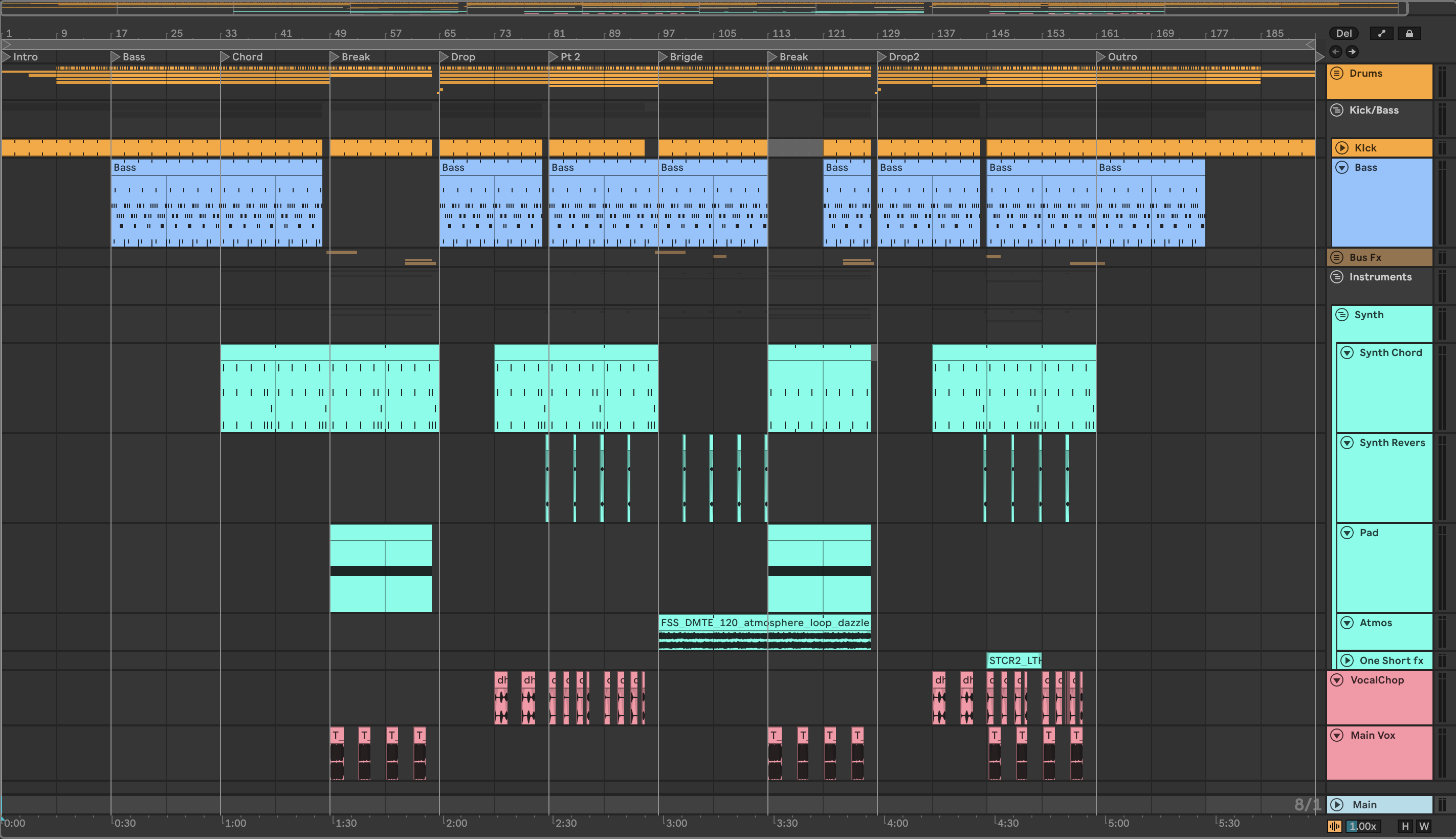Click the 1.00x zoom value field
This screenshot has width=1456, height=839.
pyautogui.click(x=1363, y=826)
